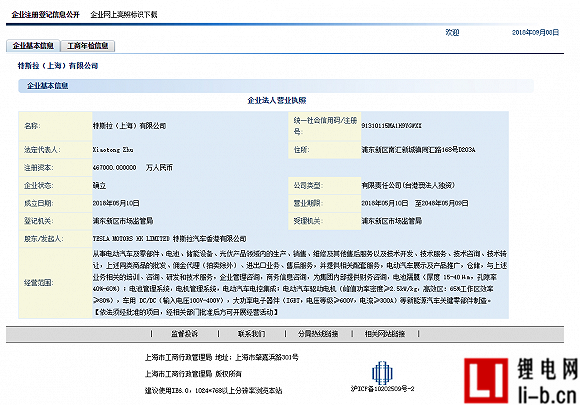The image size is (580, 405).
Task: Click the 名称 field label
Action: coord(32,126)
